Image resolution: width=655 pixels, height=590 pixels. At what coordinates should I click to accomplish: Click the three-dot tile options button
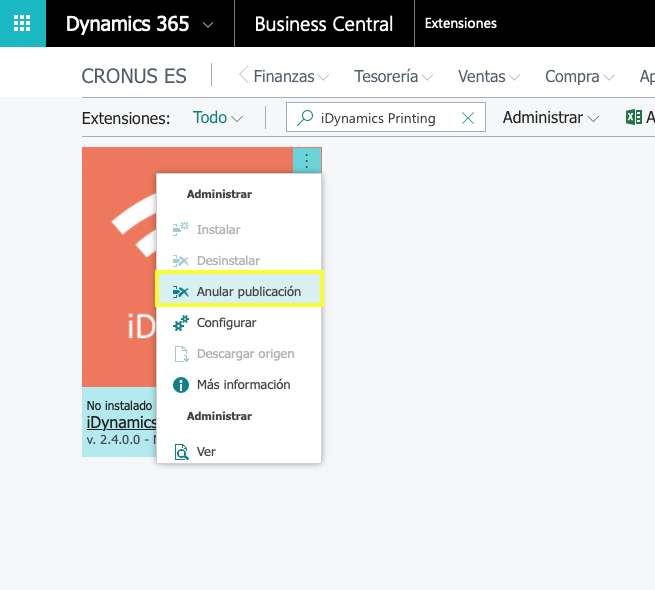point(307,160)
